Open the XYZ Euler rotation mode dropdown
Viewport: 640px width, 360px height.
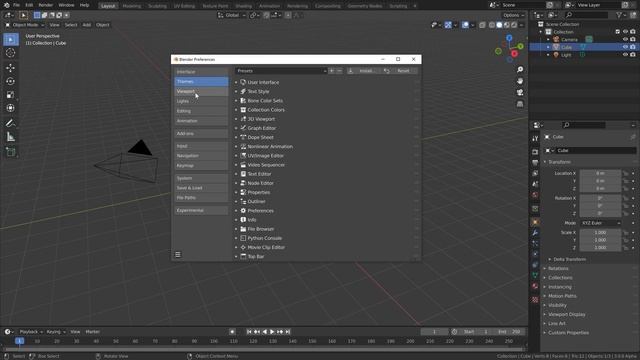(600, 223)
